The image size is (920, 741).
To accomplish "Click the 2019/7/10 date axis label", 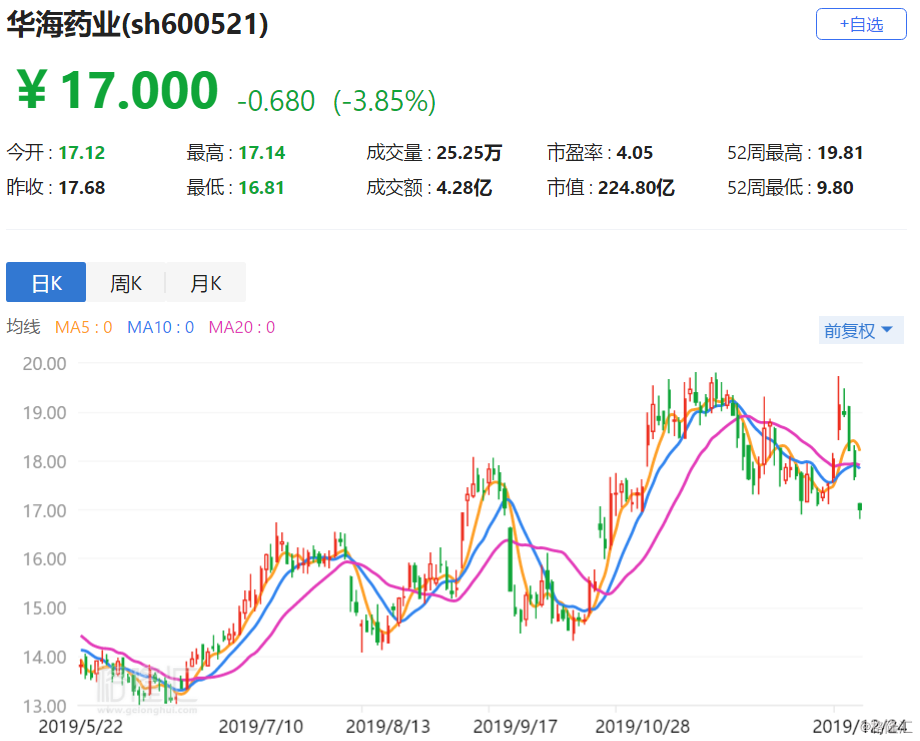I will (x=261, y=726).
